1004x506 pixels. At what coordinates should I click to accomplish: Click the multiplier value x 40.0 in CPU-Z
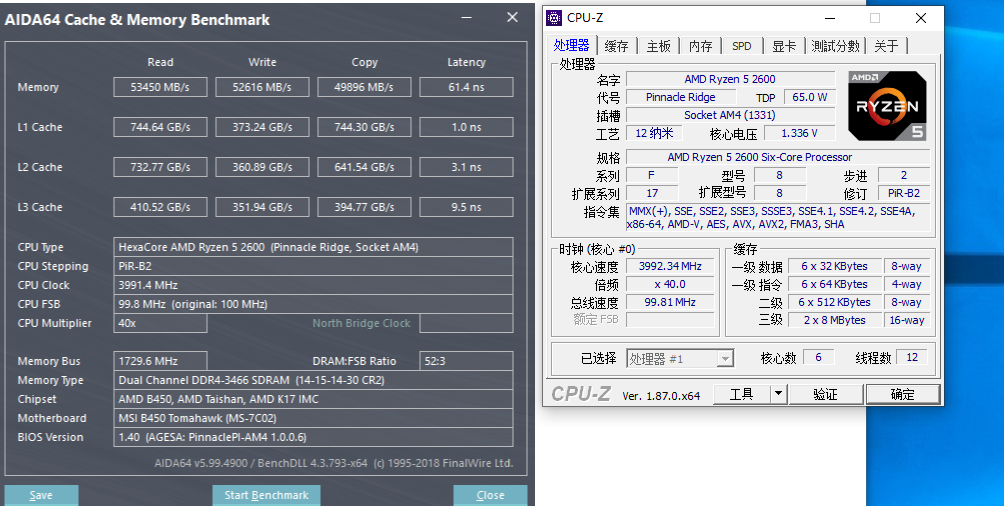point(670,284)
